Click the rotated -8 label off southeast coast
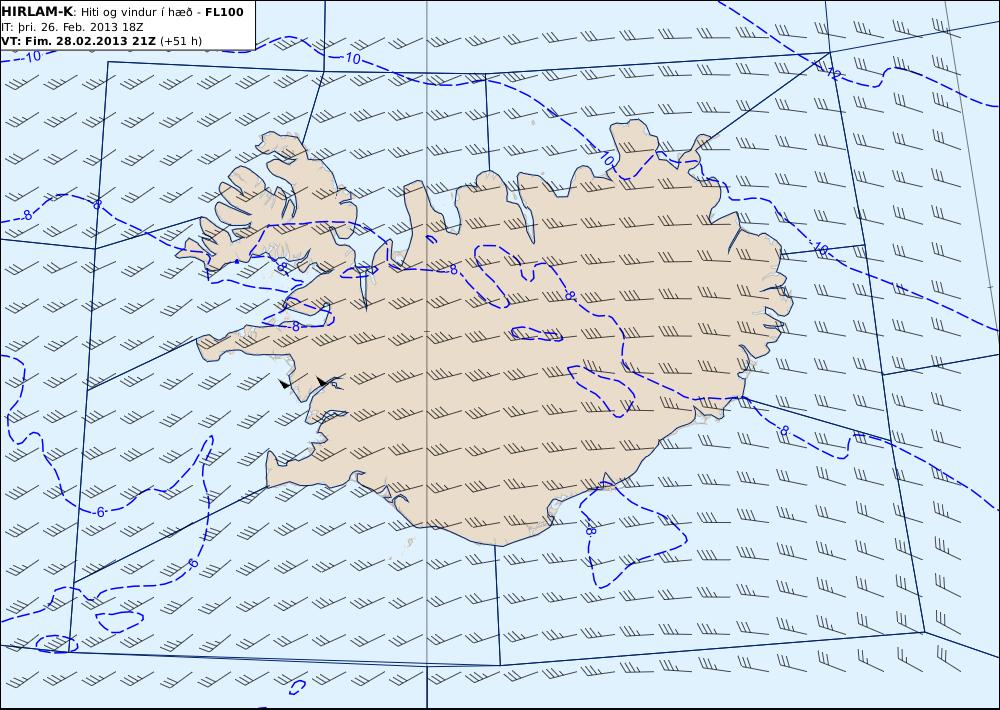 [591, 529]
